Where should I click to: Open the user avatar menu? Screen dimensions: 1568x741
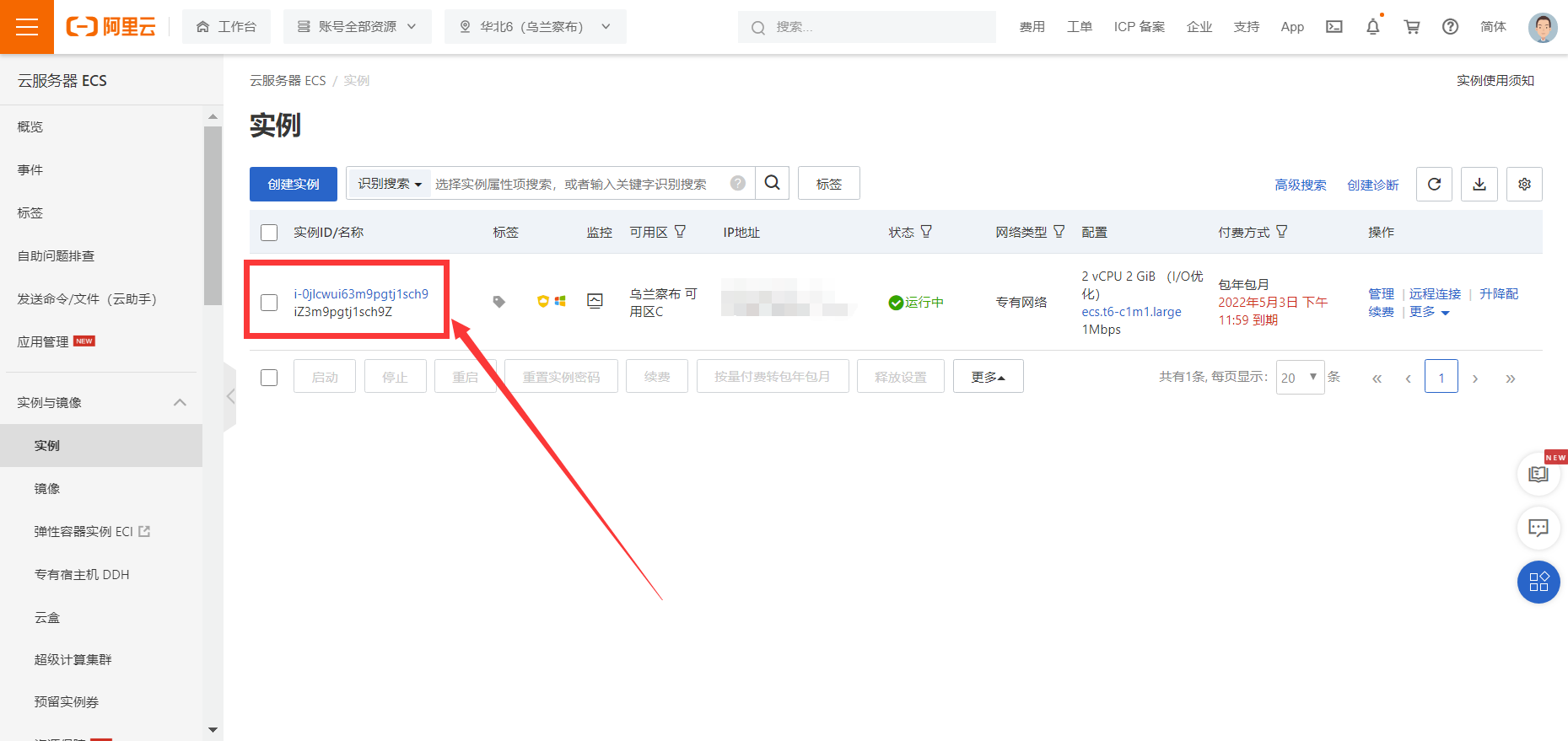[1543, 27]
